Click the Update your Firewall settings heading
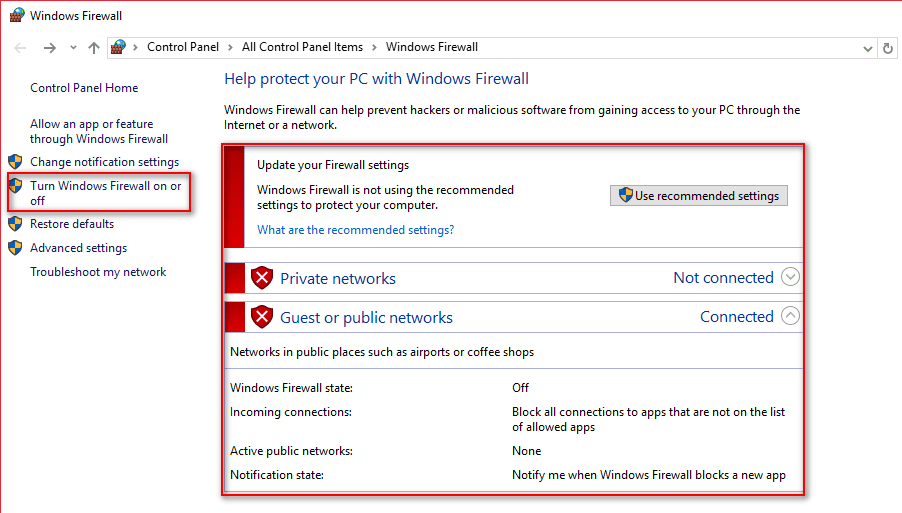Screen dimensions: 902x513 click(333, 165)
